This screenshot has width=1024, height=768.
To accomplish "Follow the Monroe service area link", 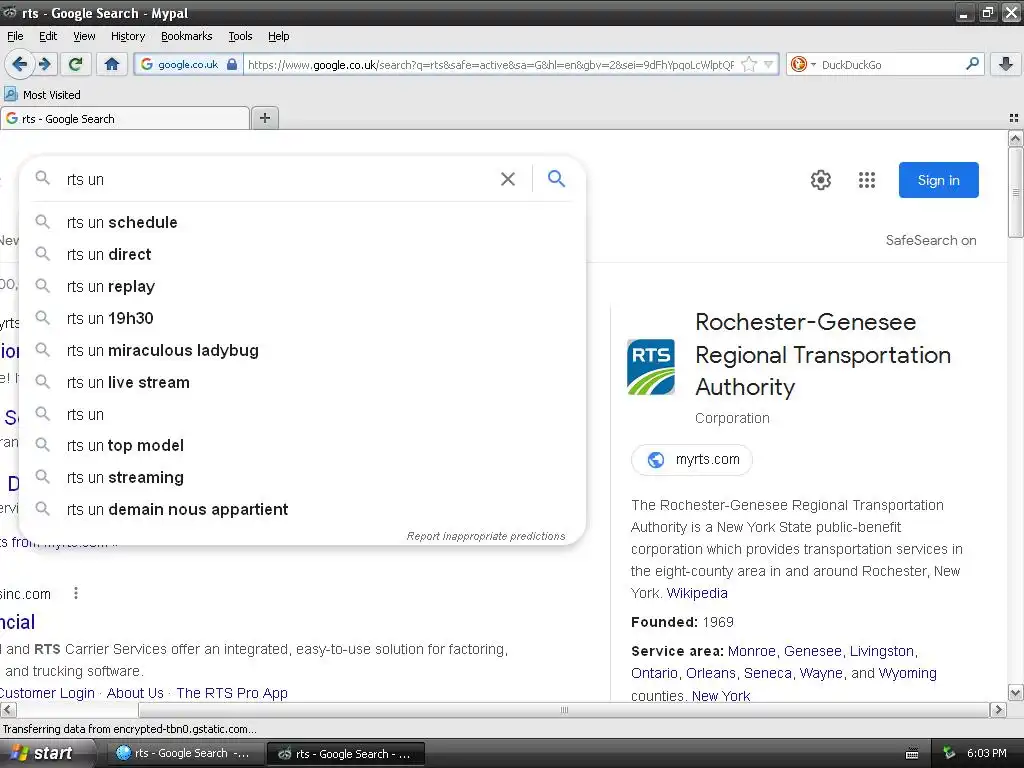I will (x=751, y=651).
